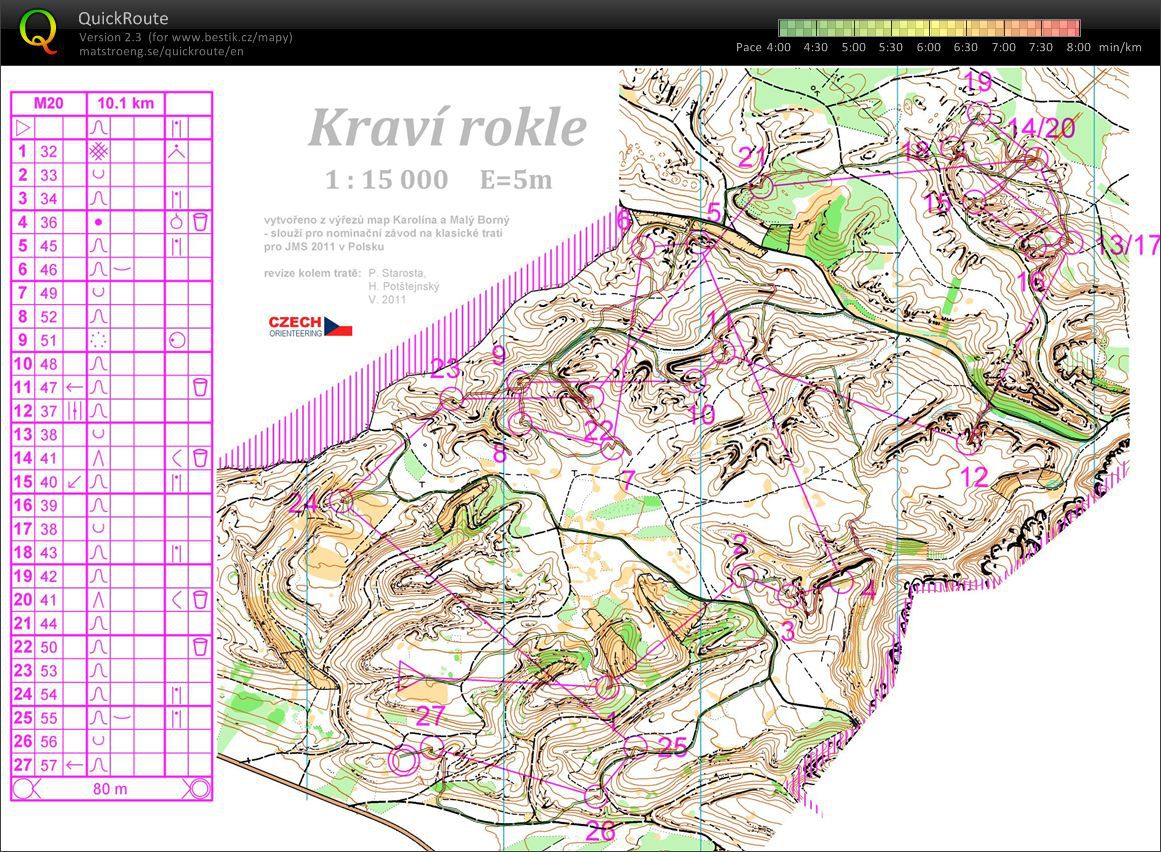The image size is (1161, 852).
Task: Click control circle 19 on the map
Action: tap(979, 113)
